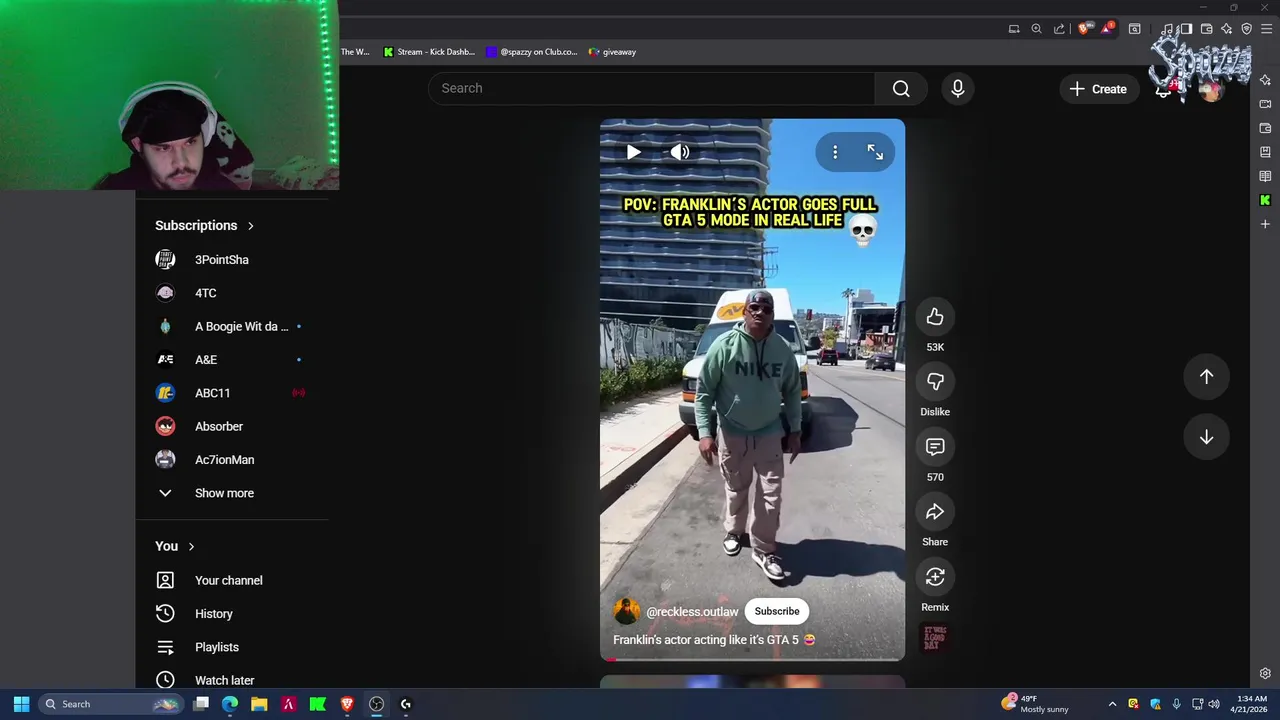The image size is (1280, 720).
Task: Open Microsoft Edge from taskbar
Action: coord(230,704)
